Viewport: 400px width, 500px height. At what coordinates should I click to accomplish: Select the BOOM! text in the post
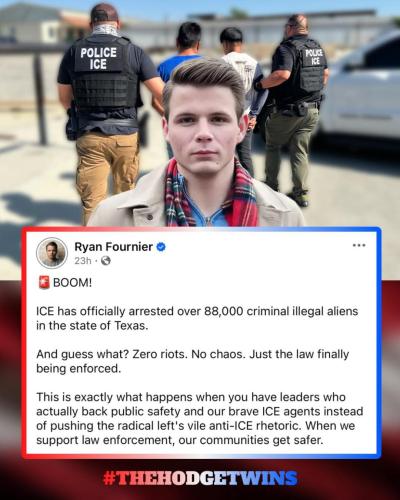point(72,283)
